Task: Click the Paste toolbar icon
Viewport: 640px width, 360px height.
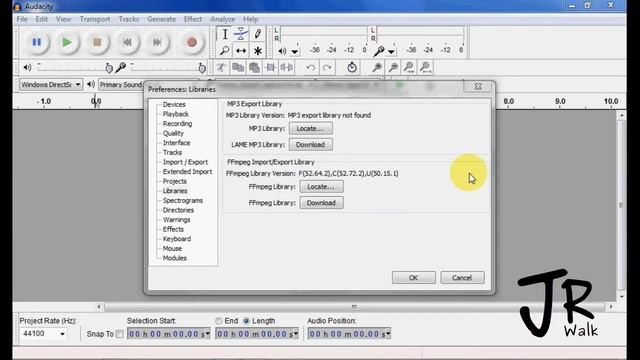Action: (x=254, y=67)
